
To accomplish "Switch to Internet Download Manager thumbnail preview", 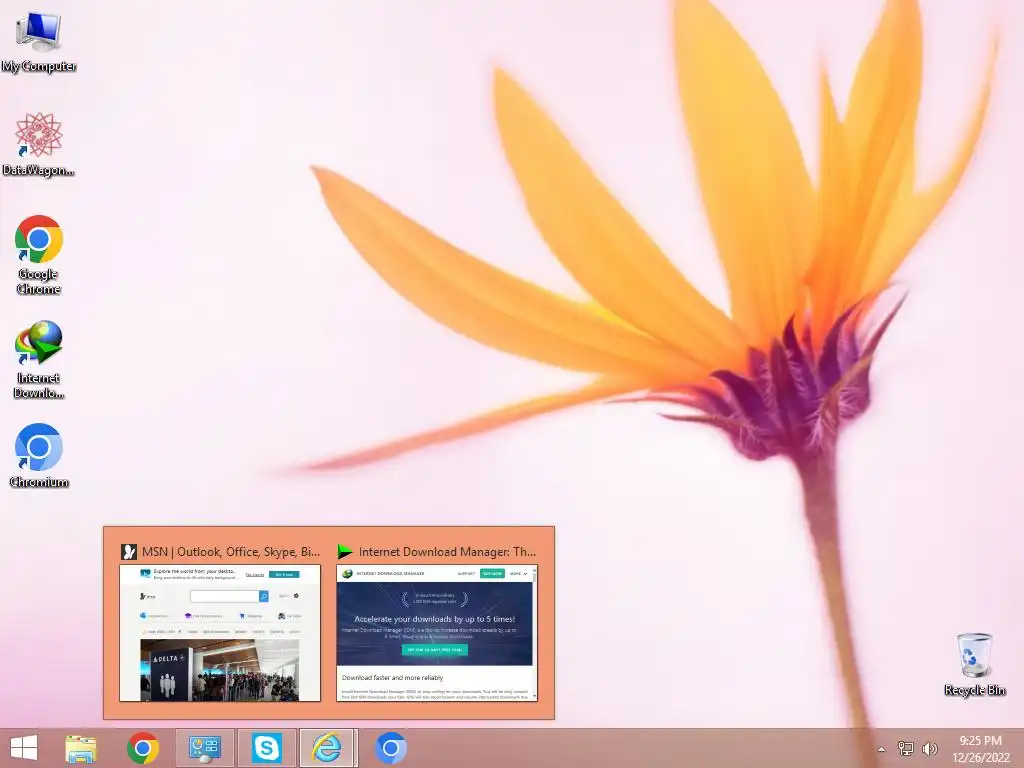I will [x=437, y=633].
